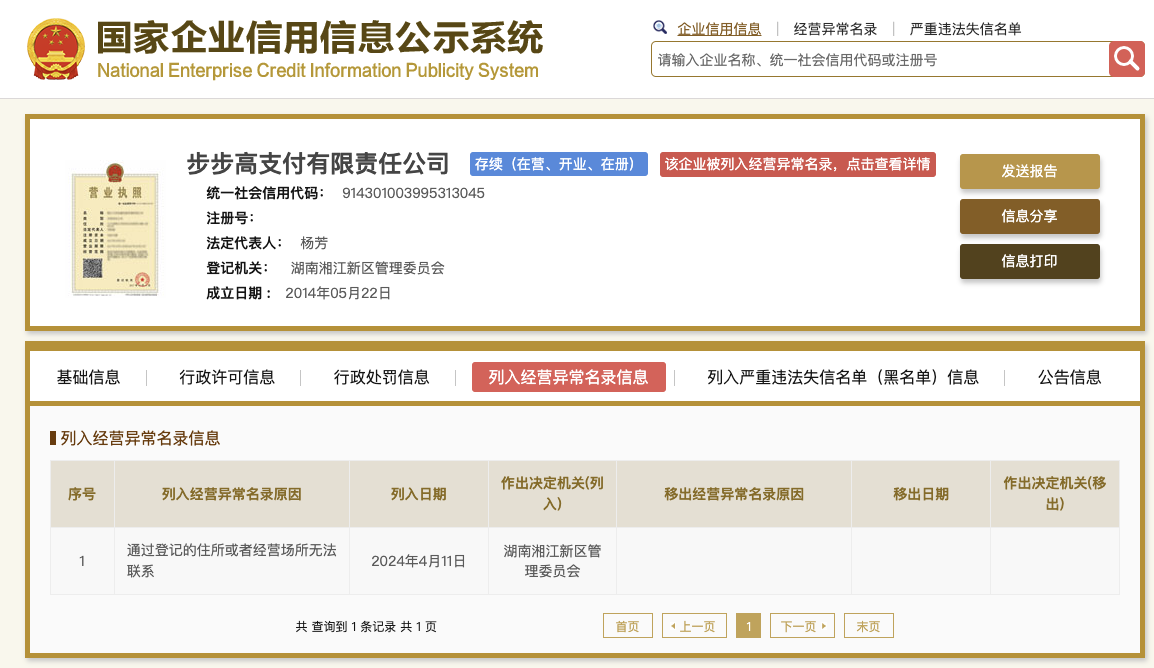This screenshot has width=1154, height=668.
Task: Click the 列入经营异常名录信息 section heading
Action: tap(140, 438)
